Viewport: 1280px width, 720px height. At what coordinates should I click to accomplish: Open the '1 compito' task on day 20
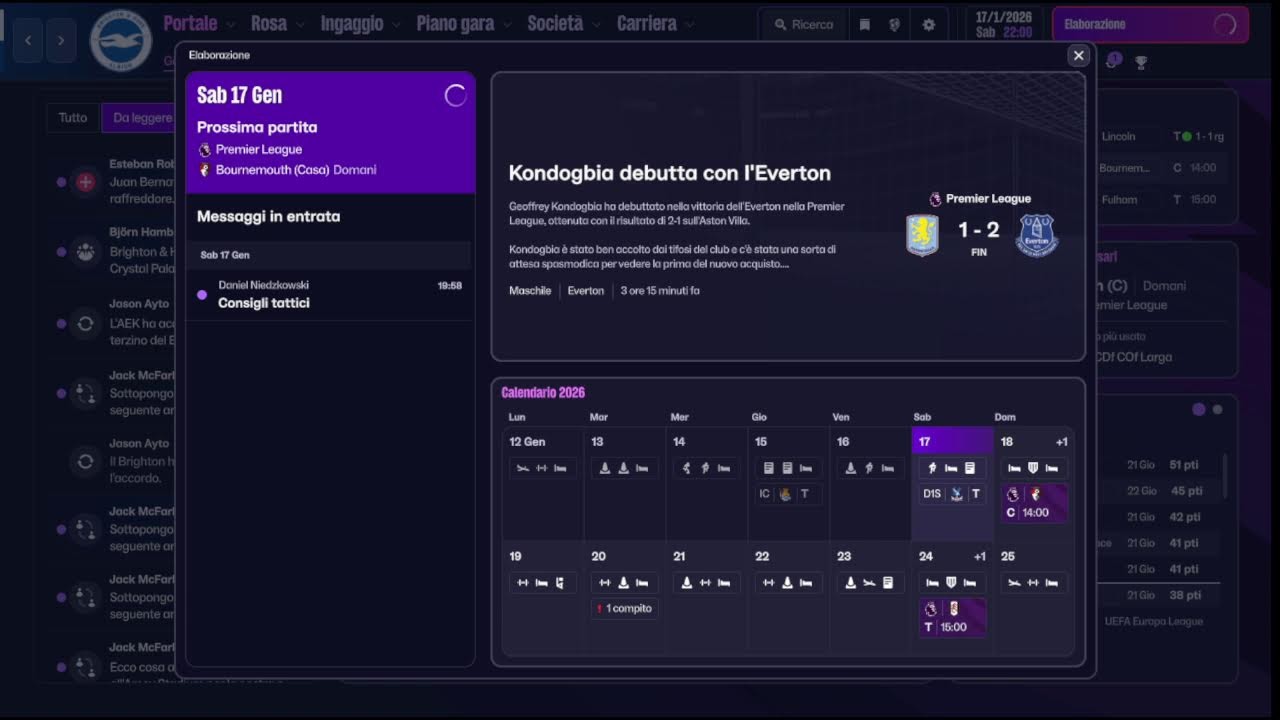[x=624, y=608]
